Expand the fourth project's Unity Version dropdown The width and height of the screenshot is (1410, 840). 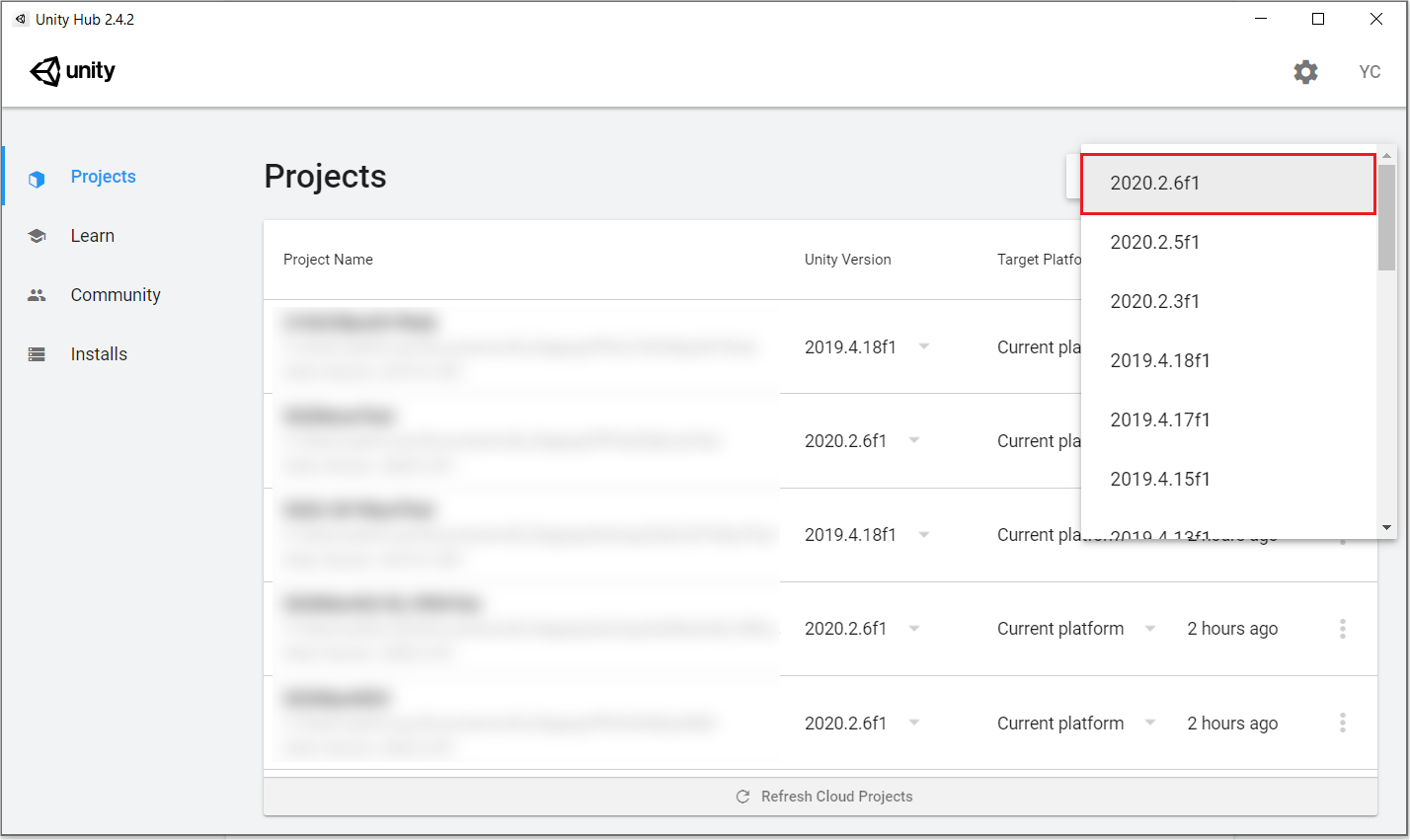pyautogui.click(x=914, y=629)
